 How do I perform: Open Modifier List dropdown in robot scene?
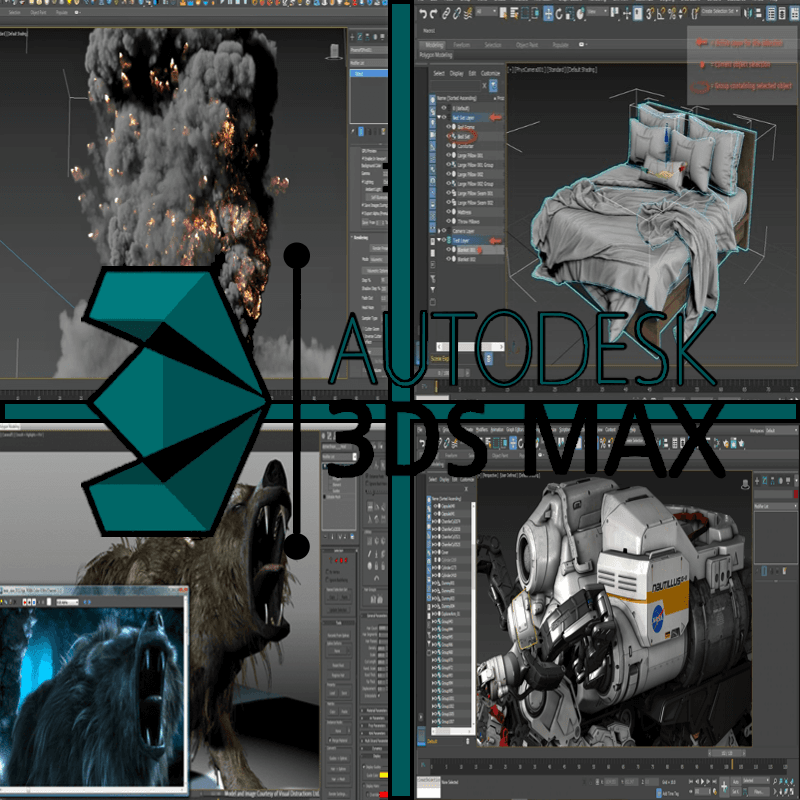(776, 506)
